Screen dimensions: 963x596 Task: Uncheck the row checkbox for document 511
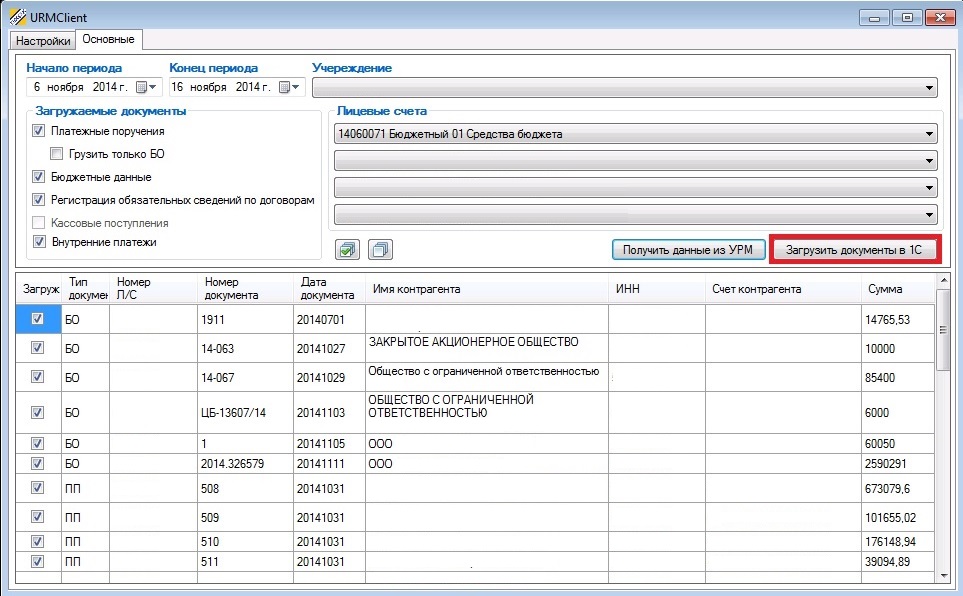pos(37,561)
